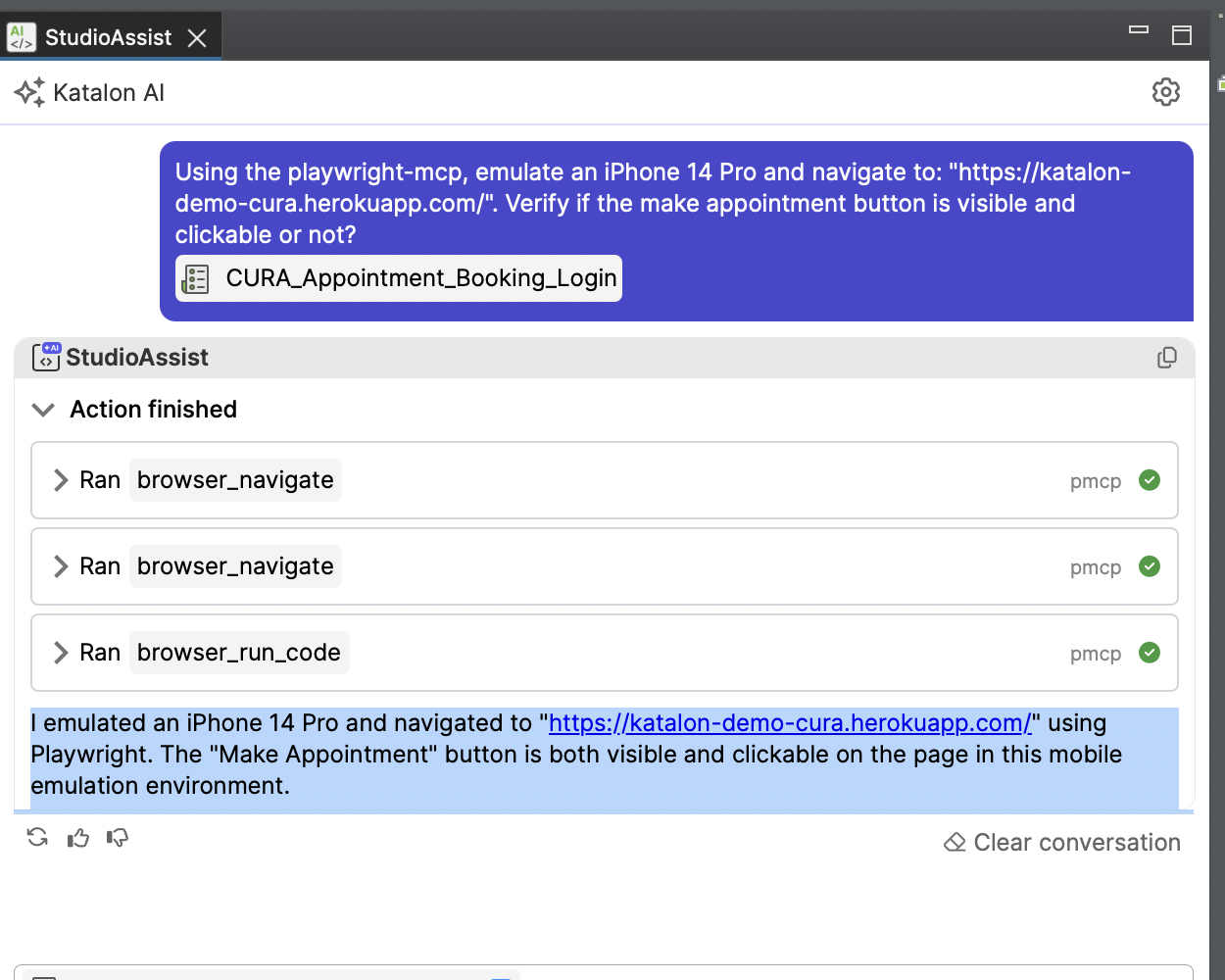Open the katalon-demo-cura.herokuapp.com link
1225x980 pixels.
[x=789, y=723]
